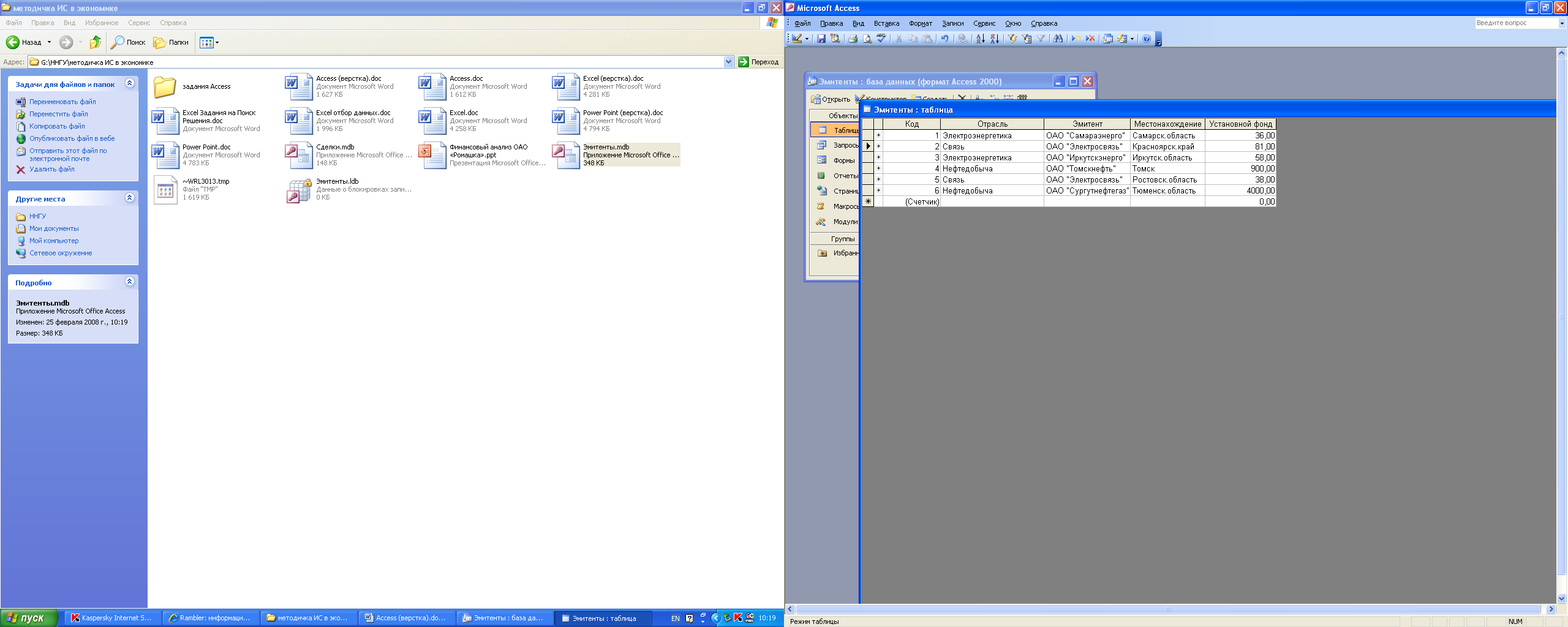Click cell ОАО "Томскнефть"
The height and width of the screenshot is (627, 1568).
pos(1087,168)
